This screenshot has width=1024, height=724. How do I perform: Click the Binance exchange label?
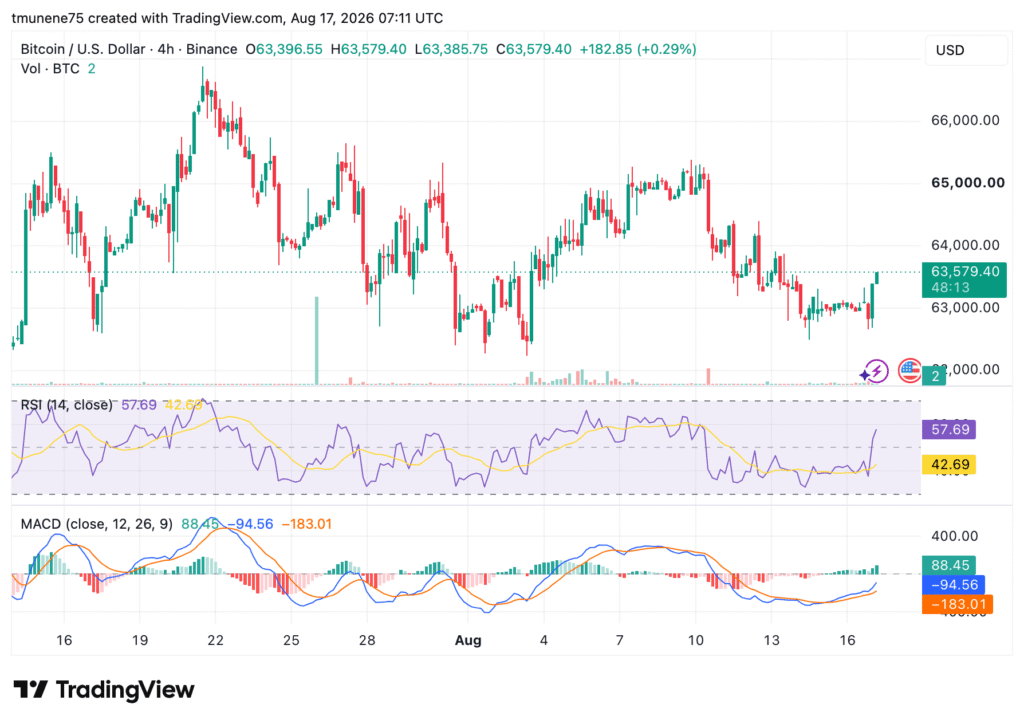(x=212, y=49)
